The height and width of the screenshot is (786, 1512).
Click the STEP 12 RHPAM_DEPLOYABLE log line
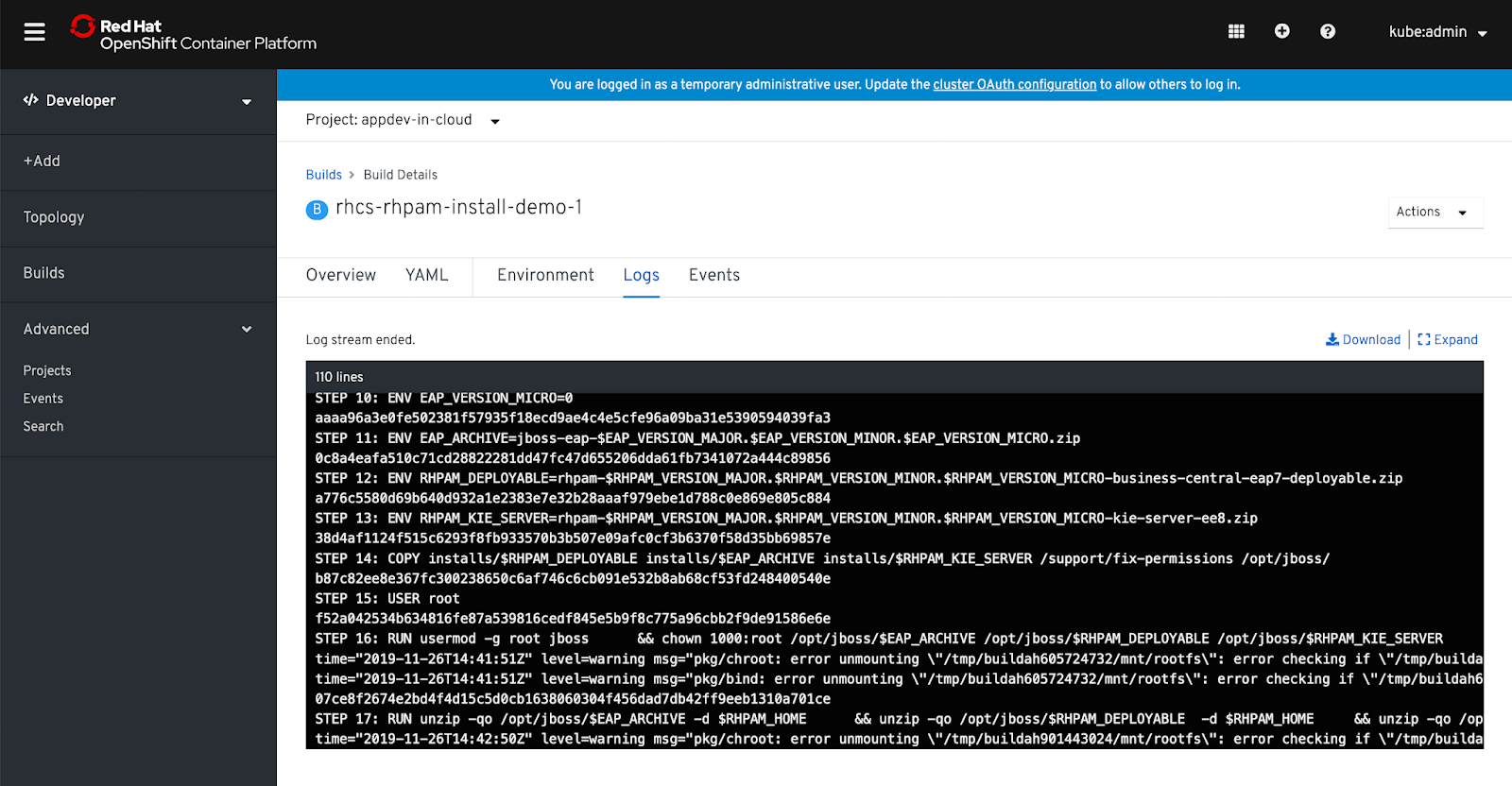(x=859, y=478)
